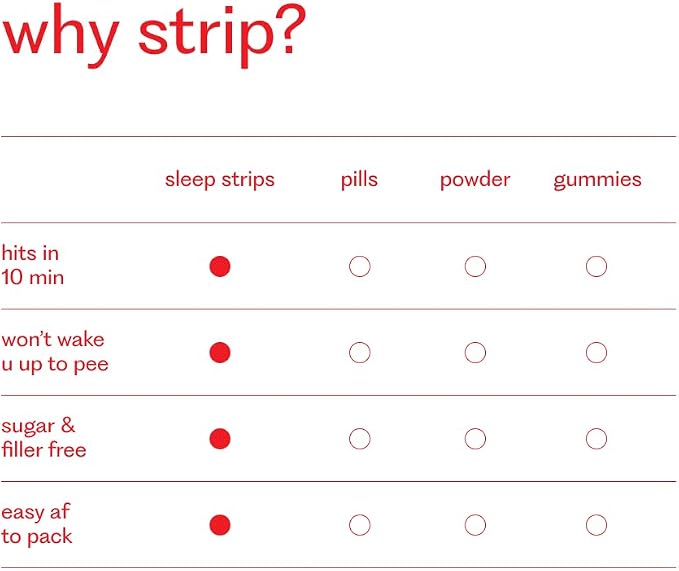This screenshot has width=679, height=571.
Task: Choose gummies circle in sugar & filler free row
Action: [x=596, y=439]
